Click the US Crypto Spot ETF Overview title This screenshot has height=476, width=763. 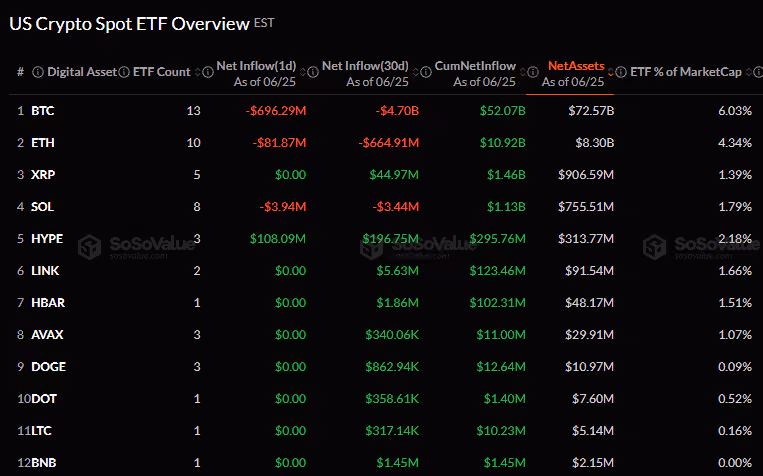[129, 24]
